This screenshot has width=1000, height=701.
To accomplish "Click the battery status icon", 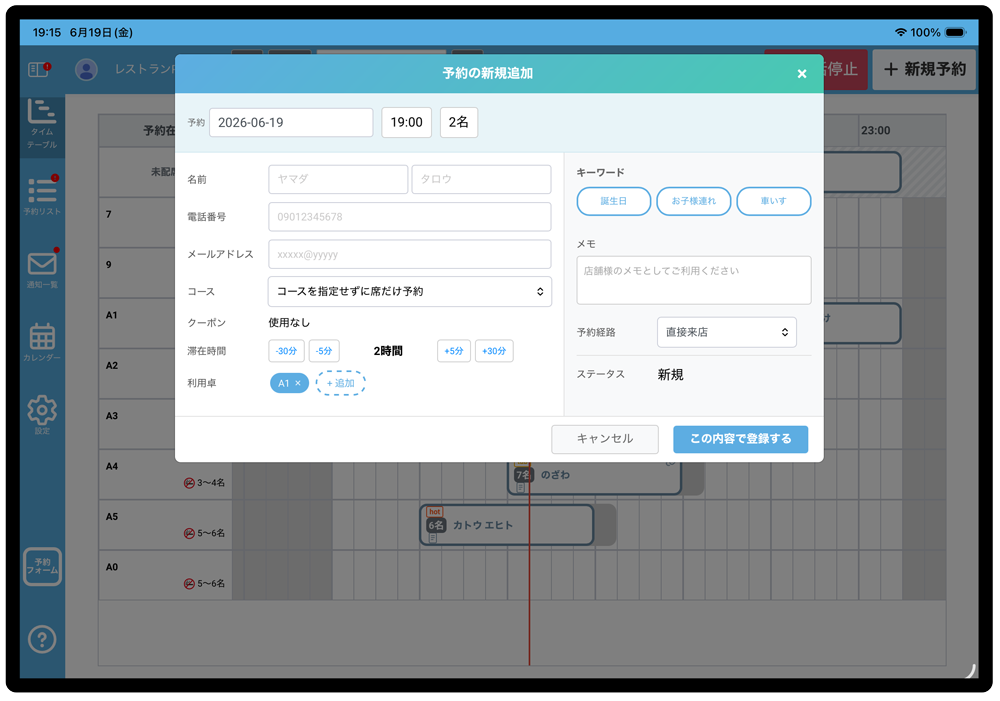I will coord(956,33).
